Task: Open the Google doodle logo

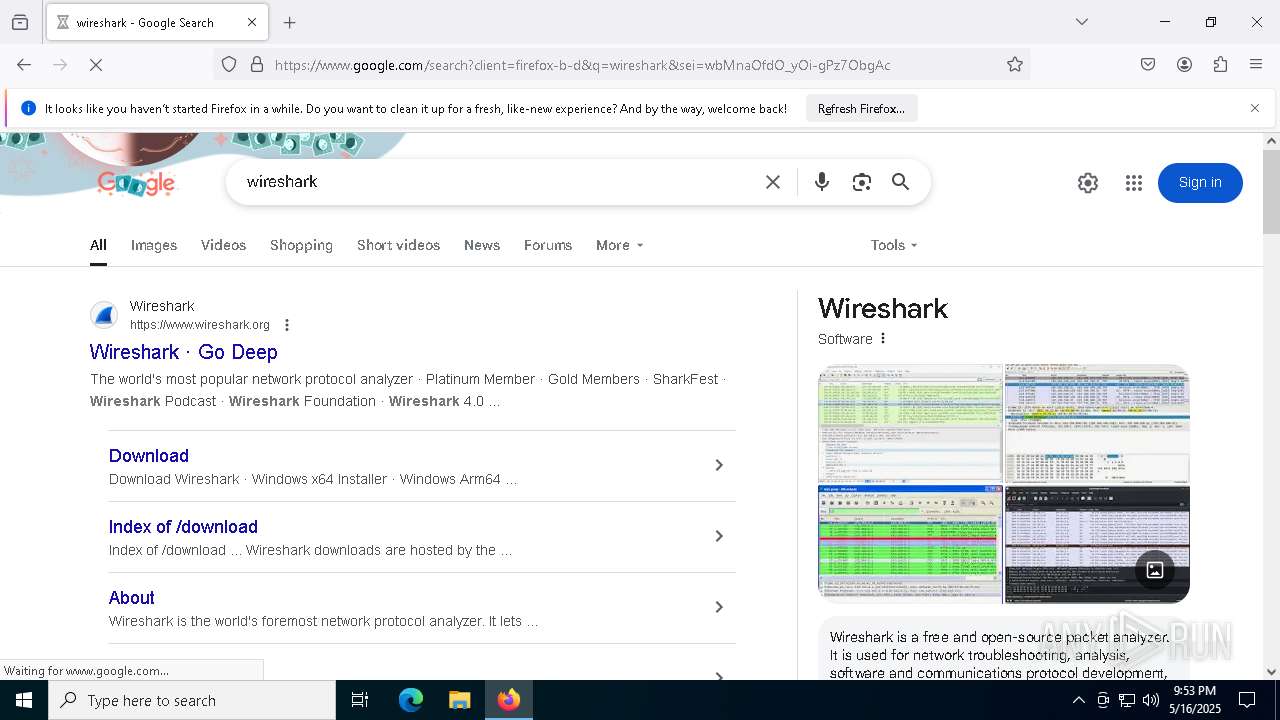Action: tap(136, 183)
